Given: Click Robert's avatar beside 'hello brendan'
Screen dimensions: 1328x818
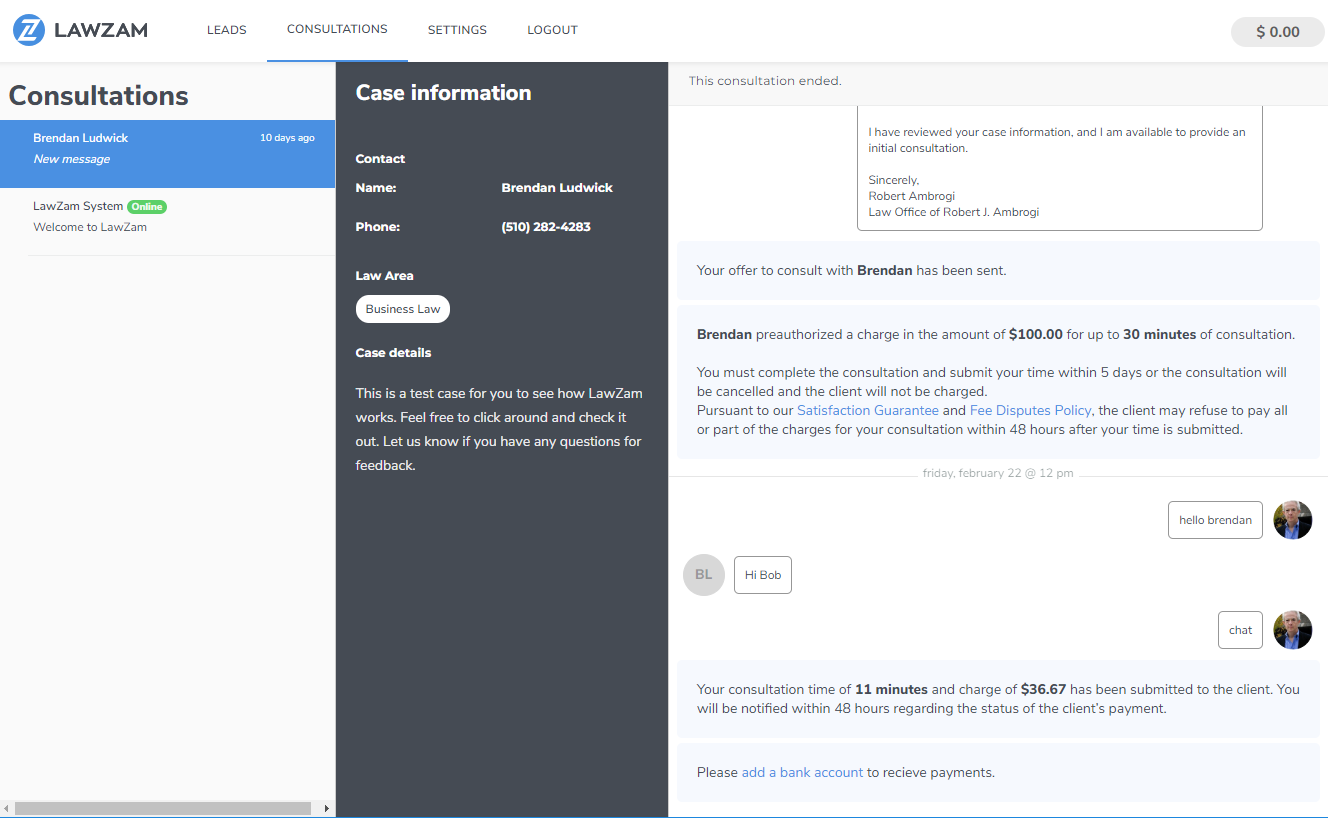Looking at the screenshot, I should tap(1292, 520).
